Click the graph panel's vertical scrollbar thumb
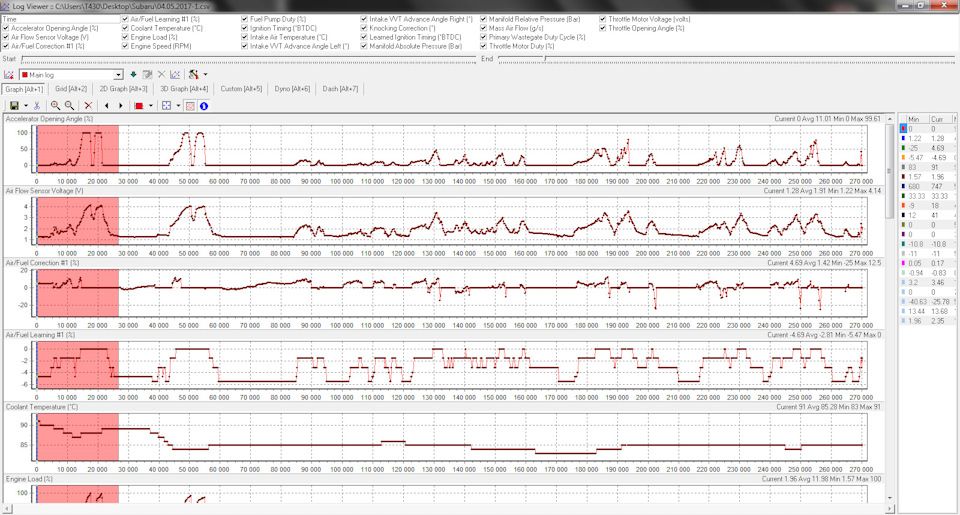Screen dimensions: 960x515 coord(890,171)
